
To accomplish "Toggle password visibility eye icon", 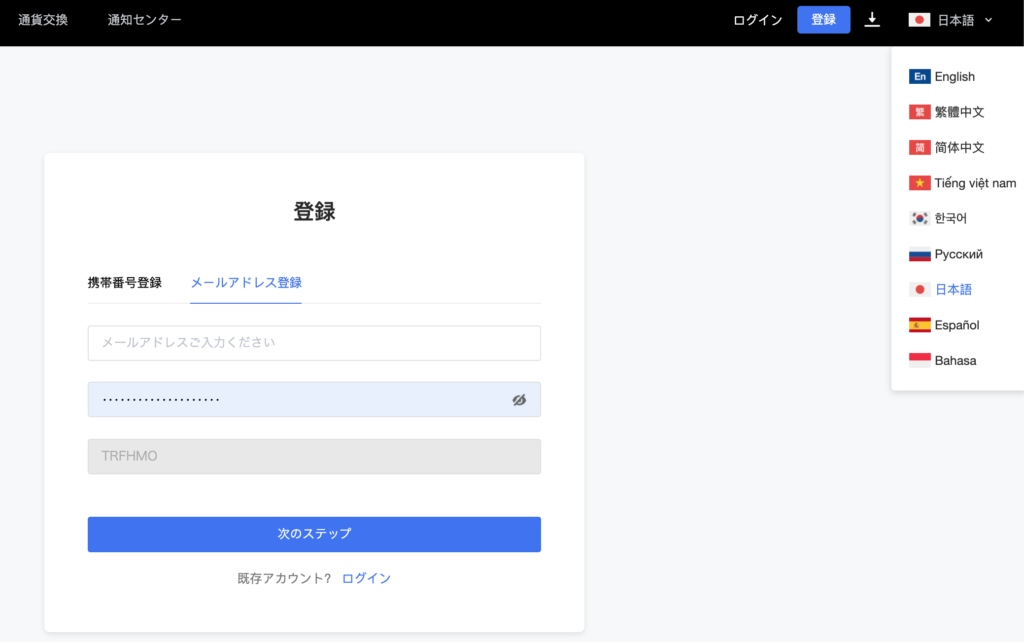I will pos(519,400).
